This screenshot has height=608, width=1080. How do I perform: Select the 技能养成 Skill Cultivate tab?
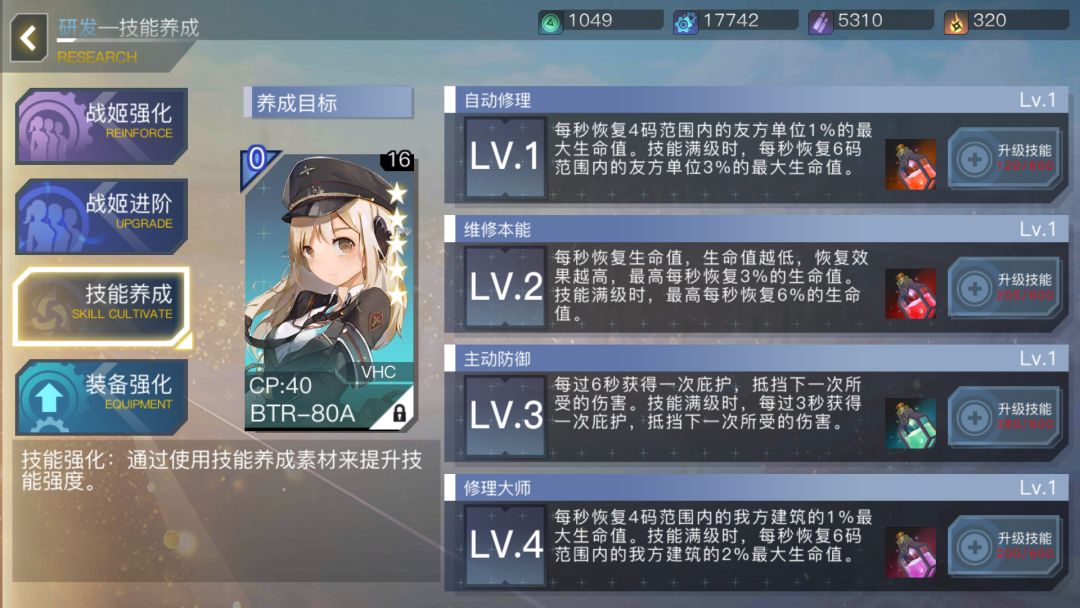101,306
